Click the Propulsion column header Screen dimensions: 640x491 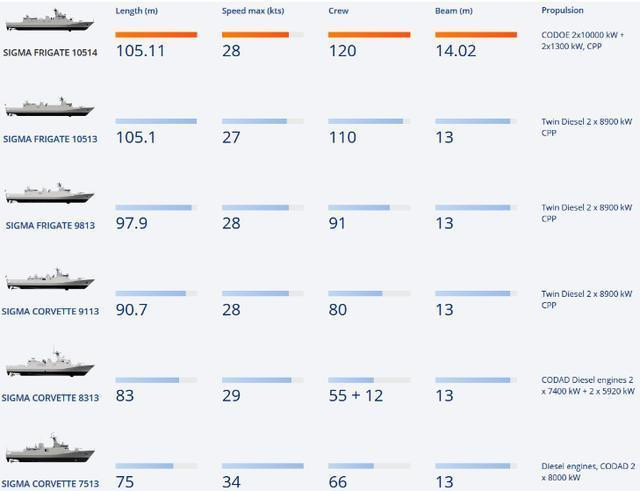(x=562, y=10)
